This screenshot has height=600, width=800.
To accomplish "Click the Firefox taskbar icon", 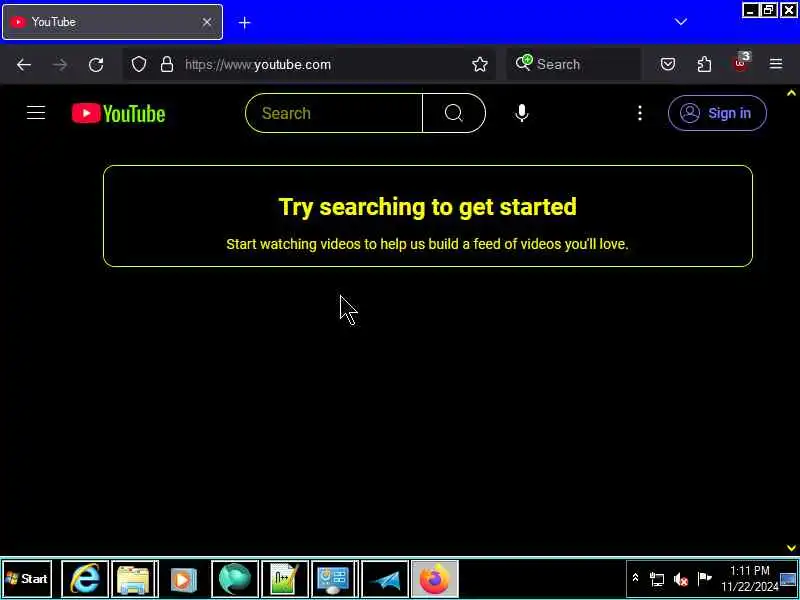I will click(x=435, y=579).
